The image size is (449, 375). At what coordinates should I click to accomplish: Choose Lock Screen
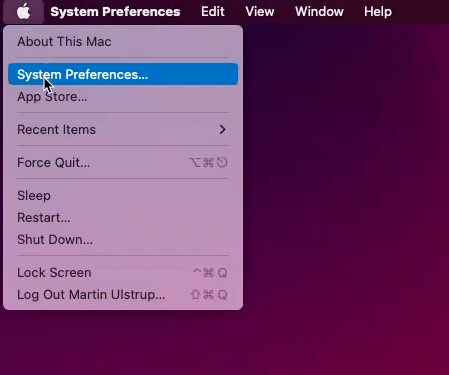click(x=123, y=273)
